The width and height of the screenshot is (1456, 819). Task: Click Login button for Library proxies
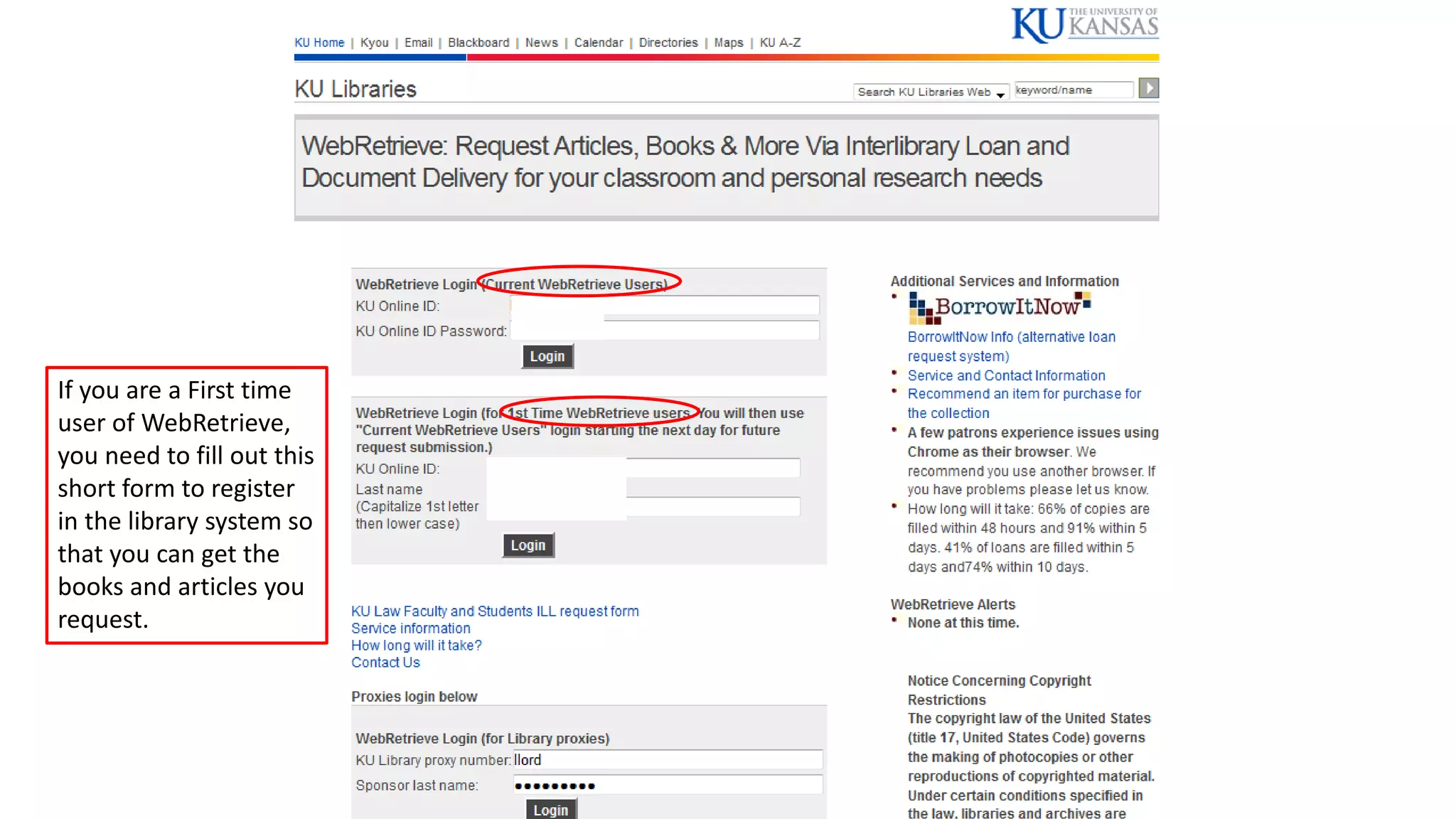click(550, 810)
